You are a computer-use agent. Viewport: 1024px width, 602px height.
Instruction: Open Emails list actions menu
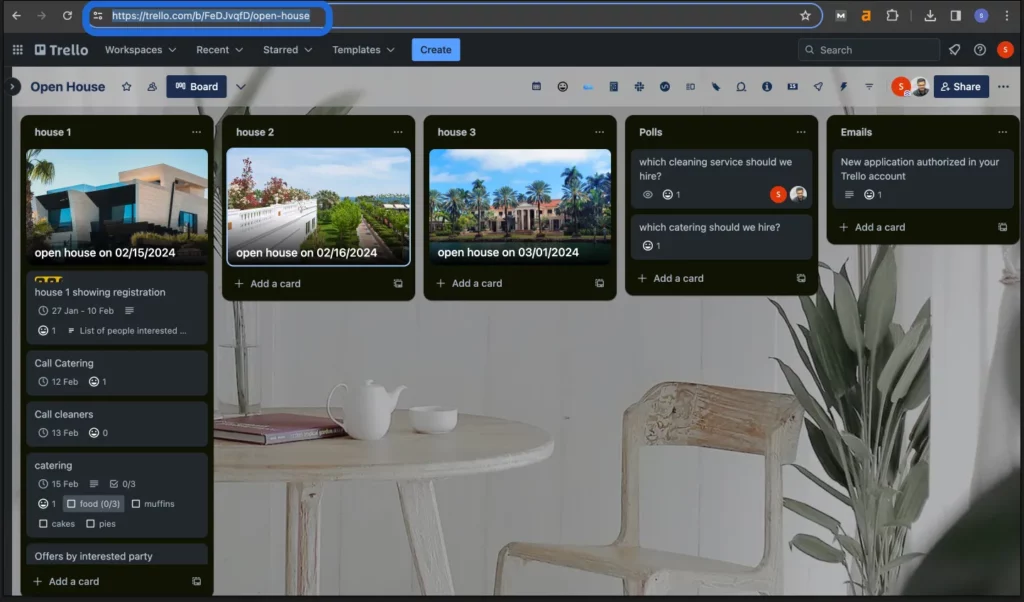coord(1002,132)
